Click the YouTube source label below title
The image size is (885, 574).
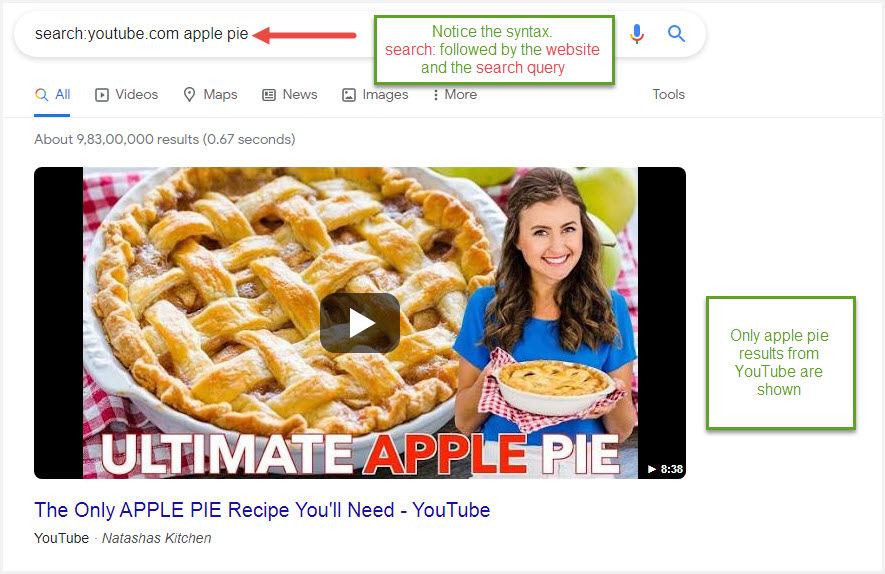(61, 538)
